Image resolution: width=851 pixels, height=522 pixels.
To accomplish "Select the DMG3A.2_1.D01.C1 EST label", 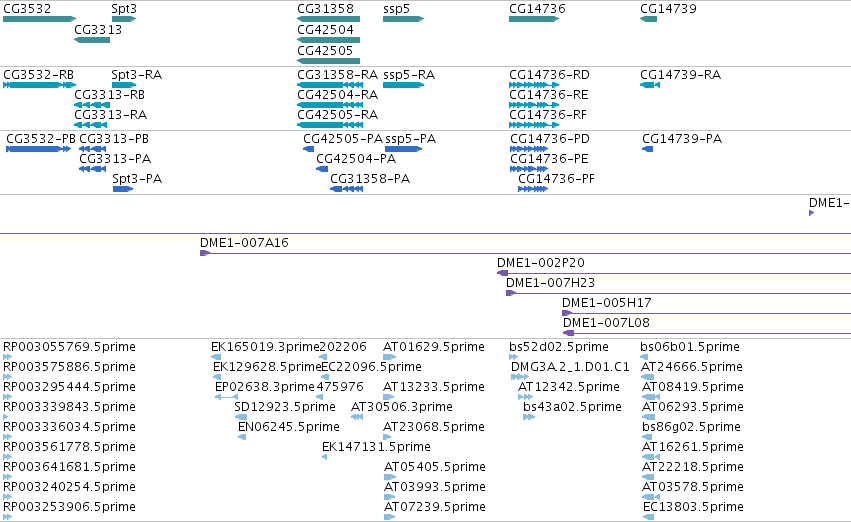I will 570,367.
